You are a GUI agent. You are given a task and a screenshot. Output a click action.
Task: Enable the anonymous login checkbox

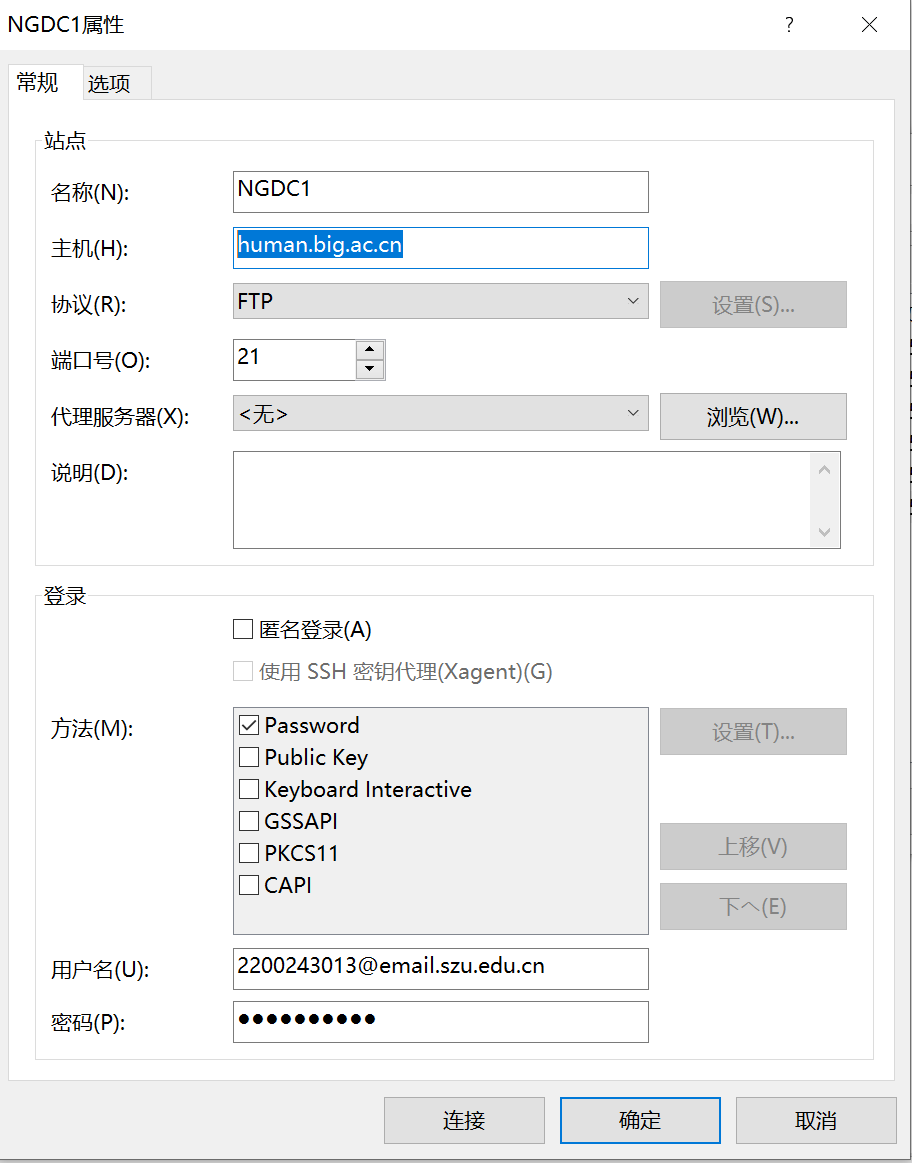(243, 630)
